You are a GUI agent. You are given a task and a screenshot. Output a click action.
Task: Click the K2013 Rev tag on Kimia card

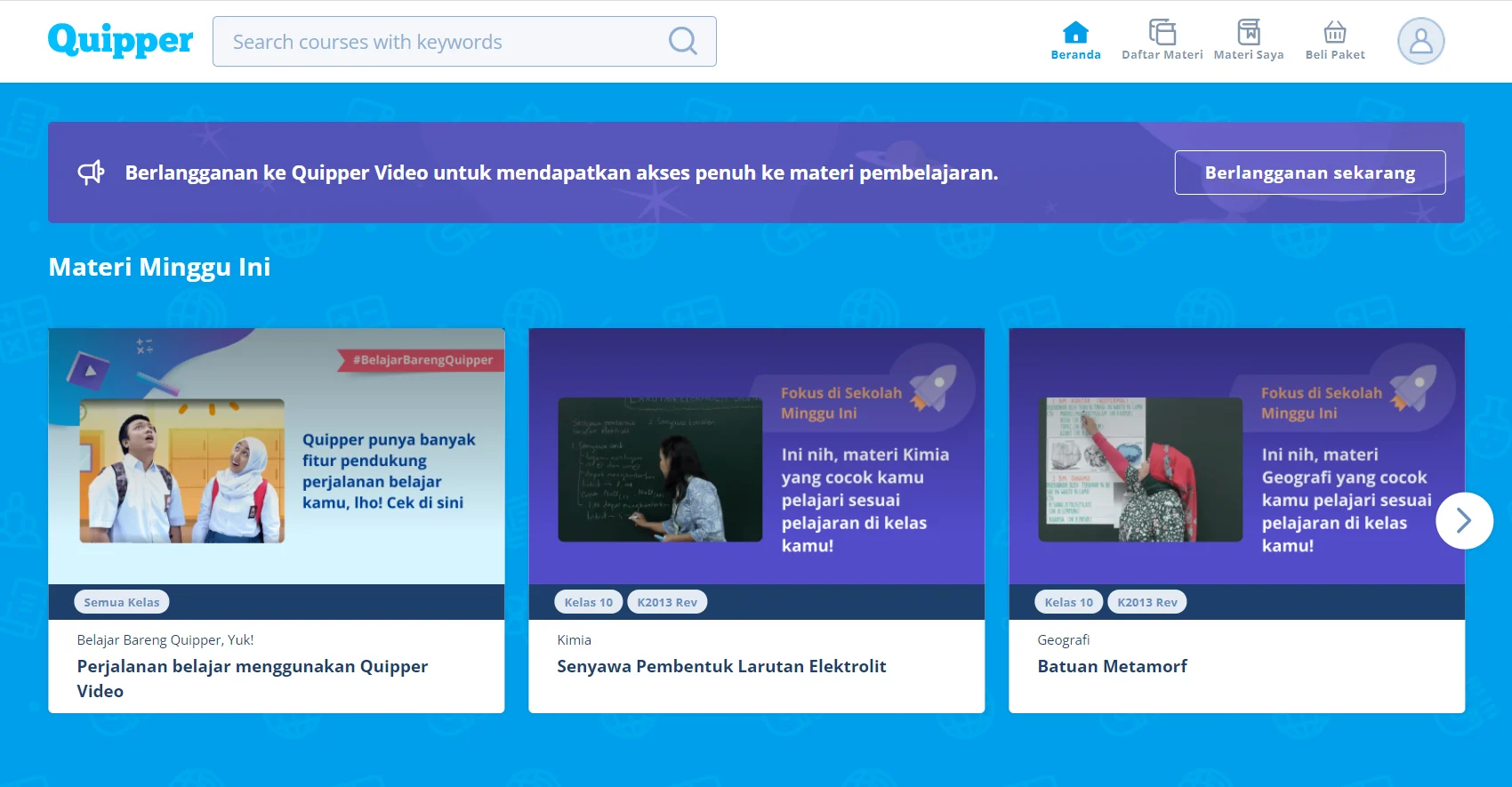coord(667,602)
